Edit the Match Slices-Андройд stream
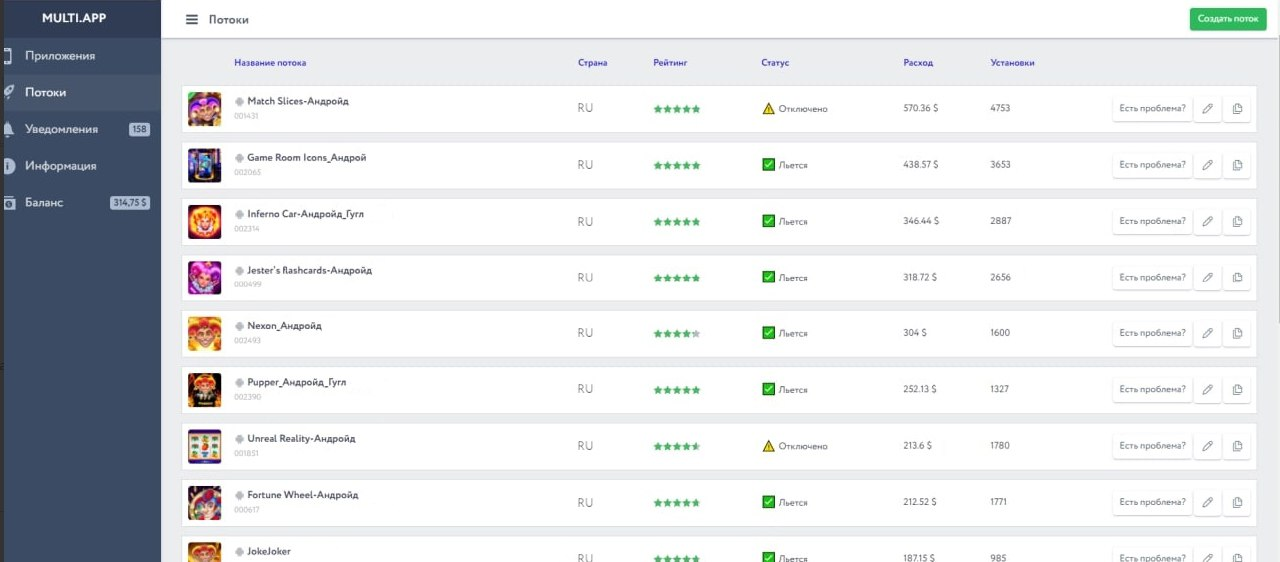The width and height of the screenshot is (1280, 562). [x=1207, y=109]
